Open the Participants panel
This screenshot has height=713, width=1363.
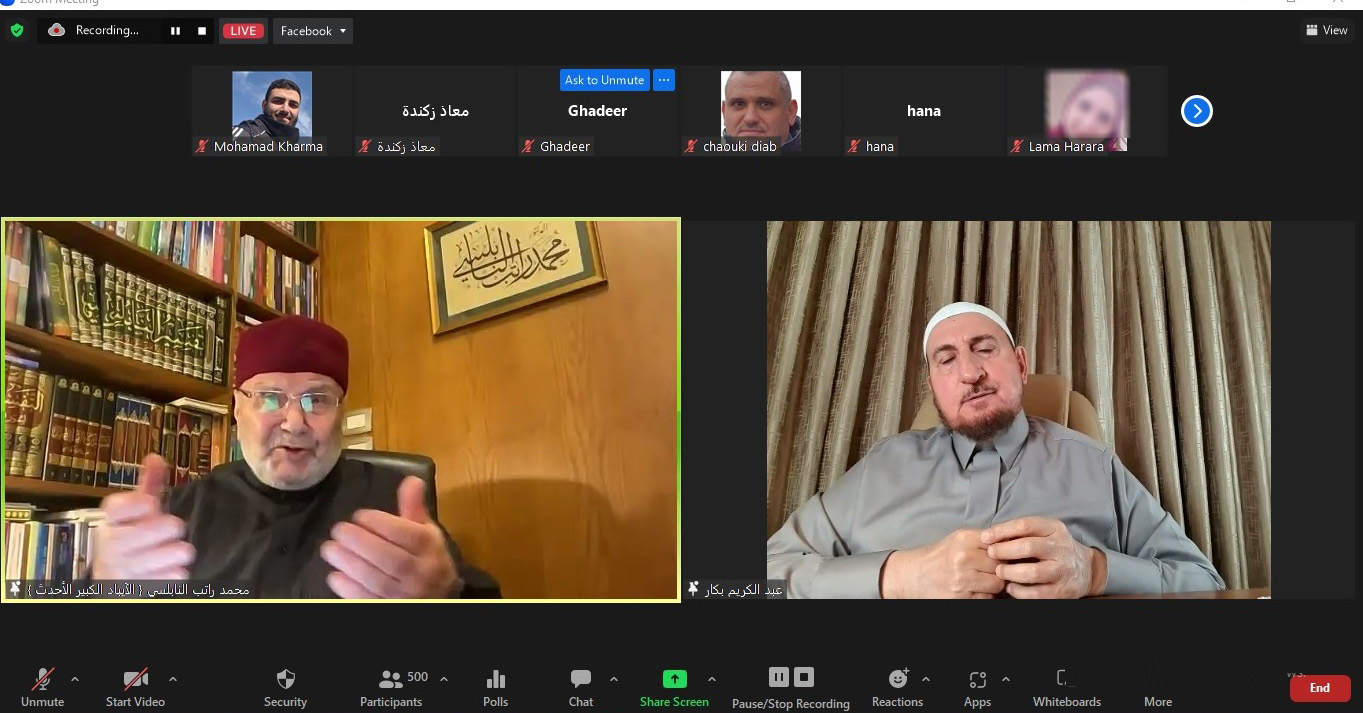point(392,680)
